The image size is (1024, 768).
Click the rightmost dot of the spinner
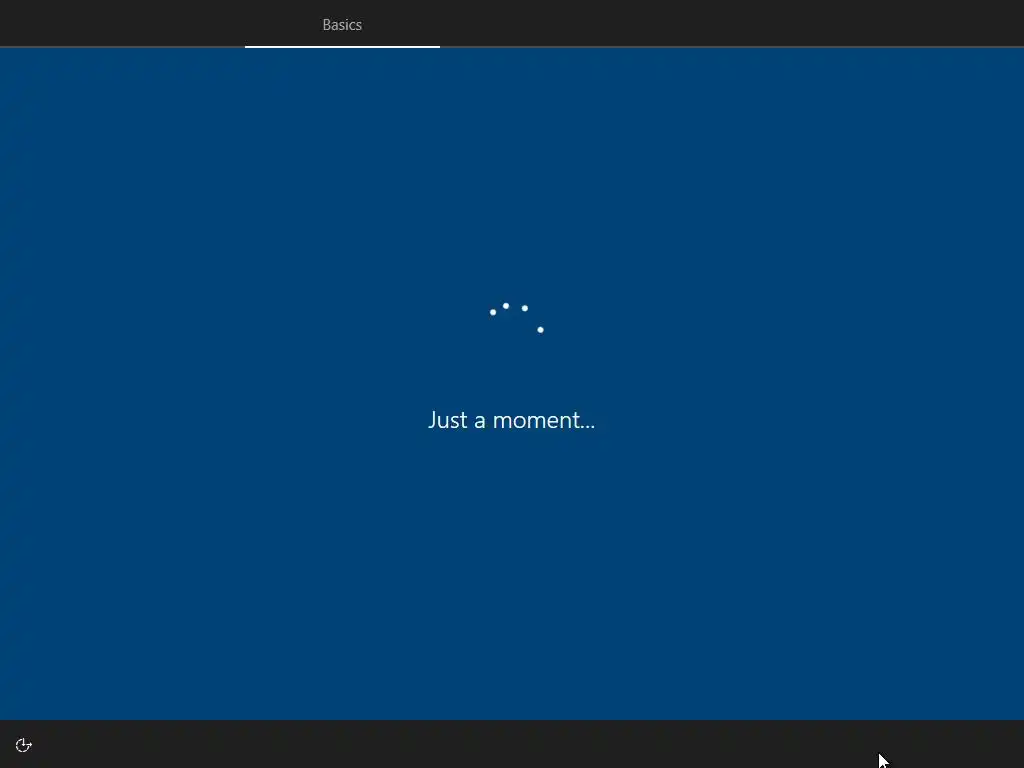pos(540,330)
